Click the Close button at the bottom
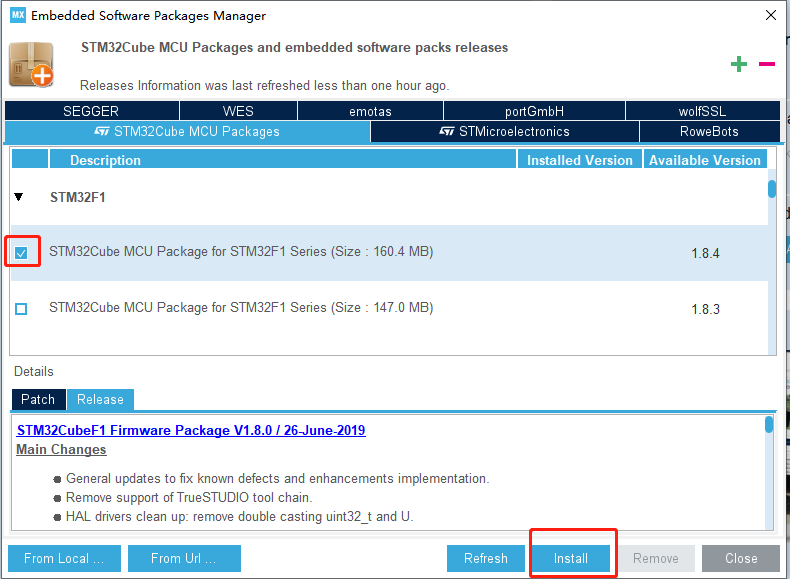The width and height of the screenshot is (790, 579). click(741, 558)
